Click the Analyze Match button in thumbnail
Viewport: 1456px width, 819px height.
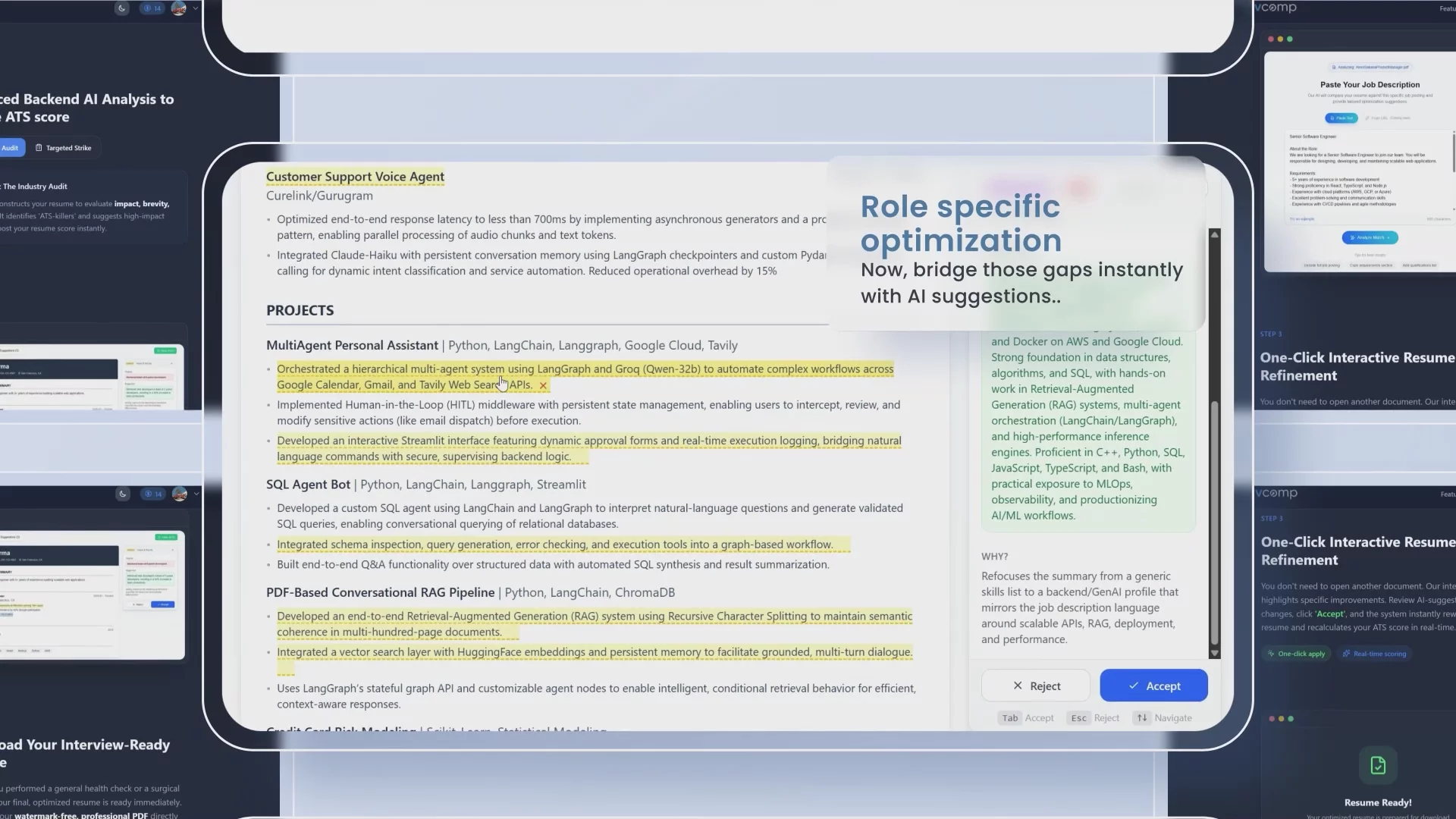(x=1370, y=237)
